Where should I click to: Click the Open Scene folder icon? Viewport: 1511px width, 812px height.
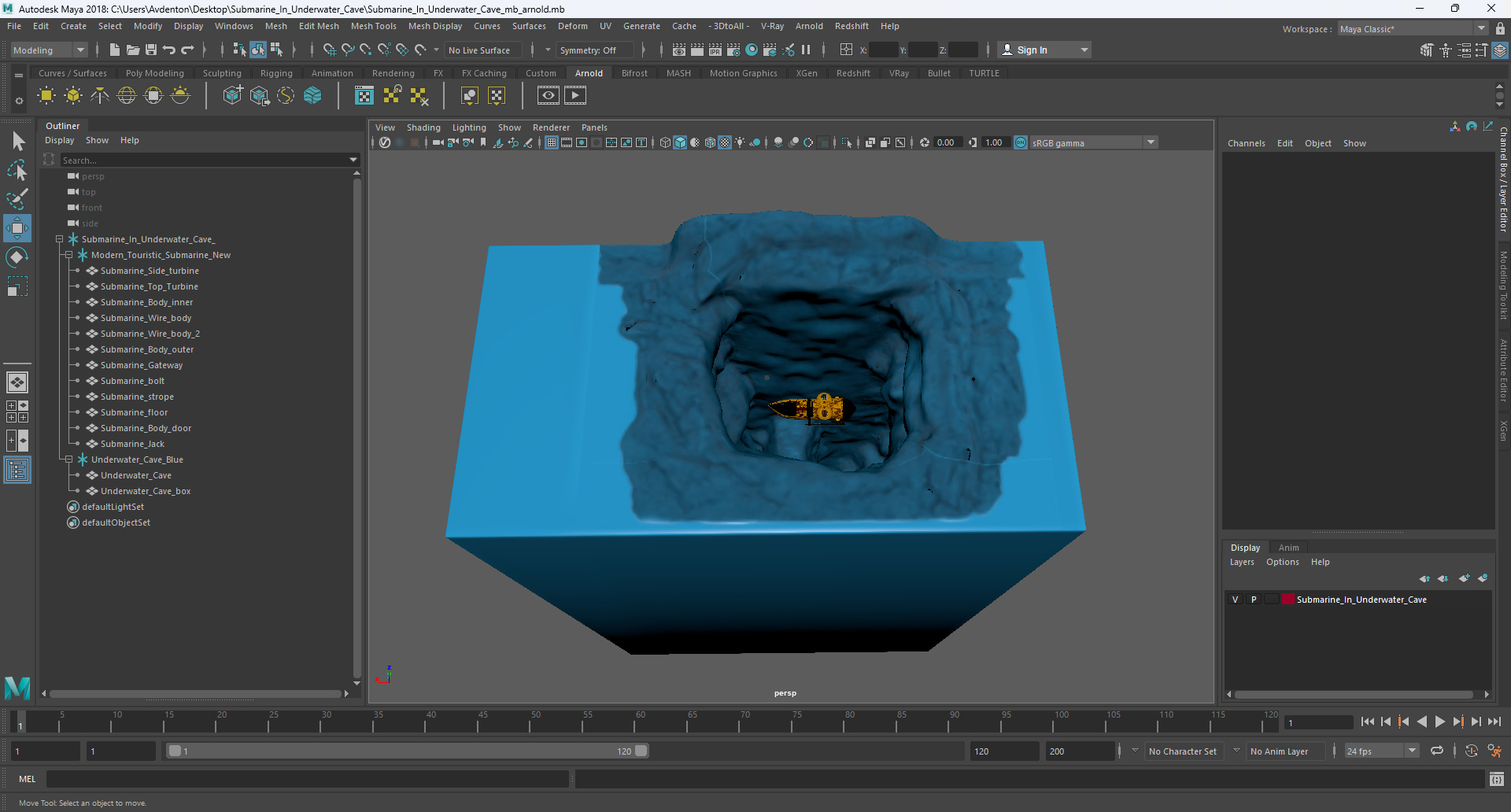[133, 50]
